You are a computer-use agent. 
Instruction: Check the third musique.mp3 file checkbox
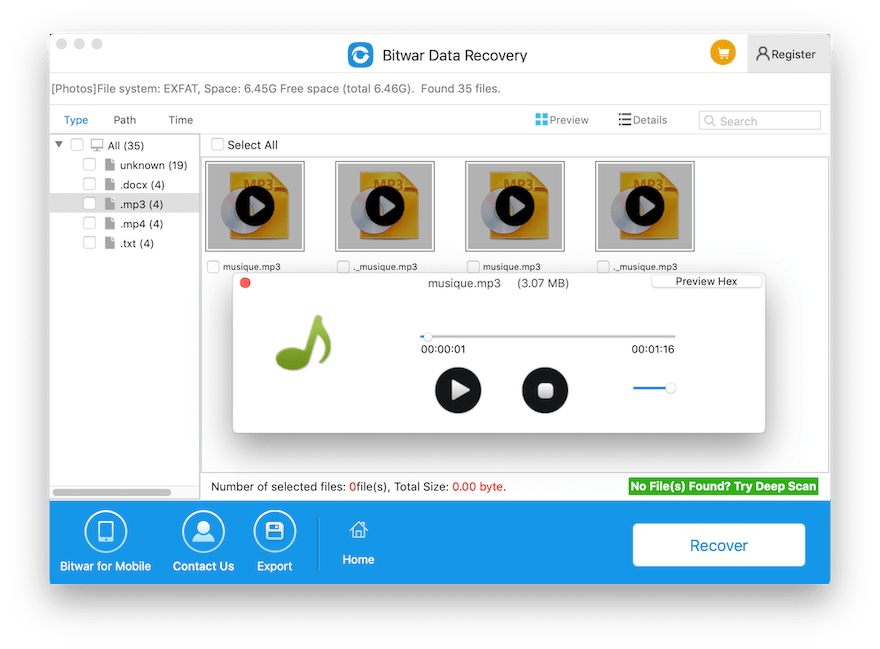pyautogui.click(x=473, y=267)
